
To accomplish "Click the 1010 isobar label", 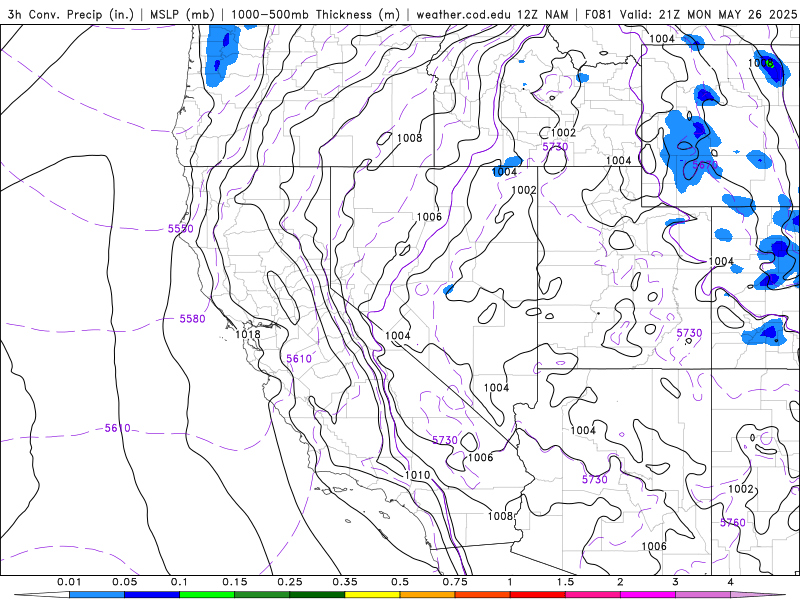I will click(x=417, y=475).
